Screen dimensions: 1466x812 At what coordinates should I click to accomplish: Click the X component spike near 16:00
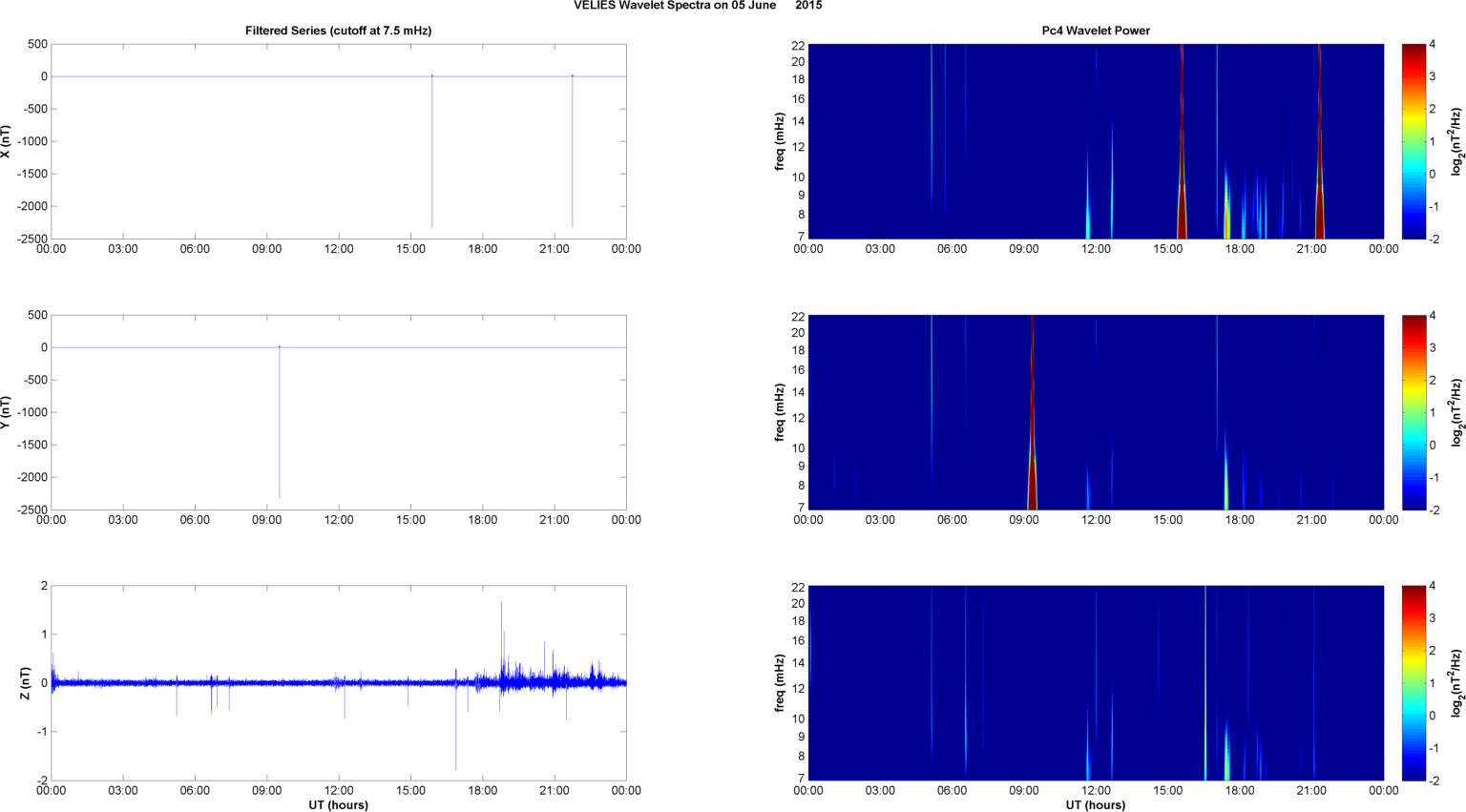coord(432,153)
